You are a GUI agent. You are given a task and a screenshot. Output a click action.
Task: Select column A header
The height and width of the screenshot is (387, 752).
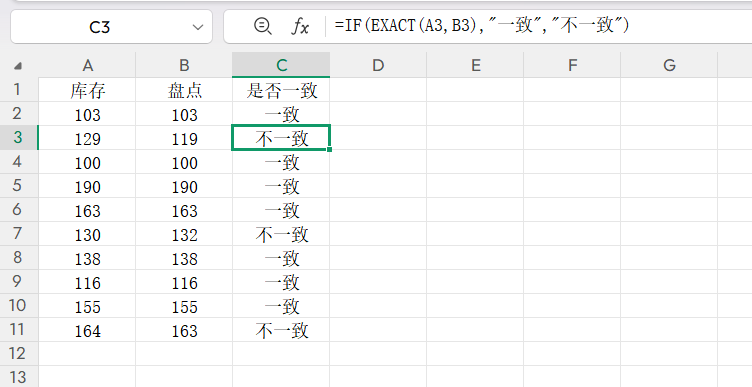[x=87, y=65]
